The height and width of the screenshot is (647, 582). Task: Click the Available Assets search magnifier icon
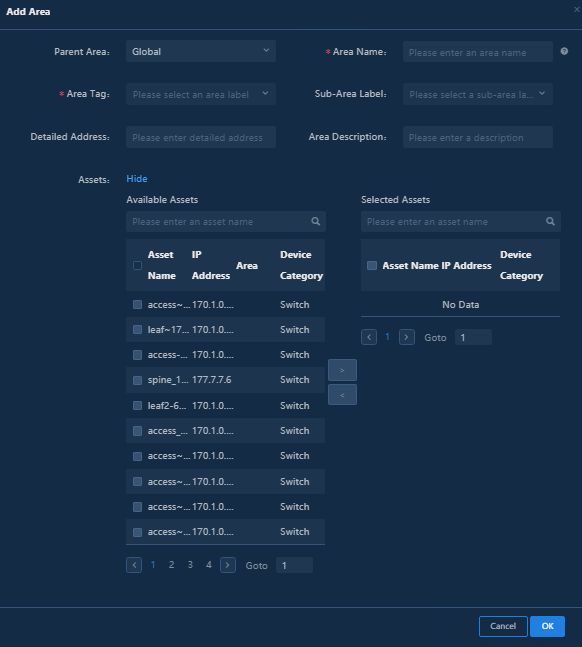point(316,222)
